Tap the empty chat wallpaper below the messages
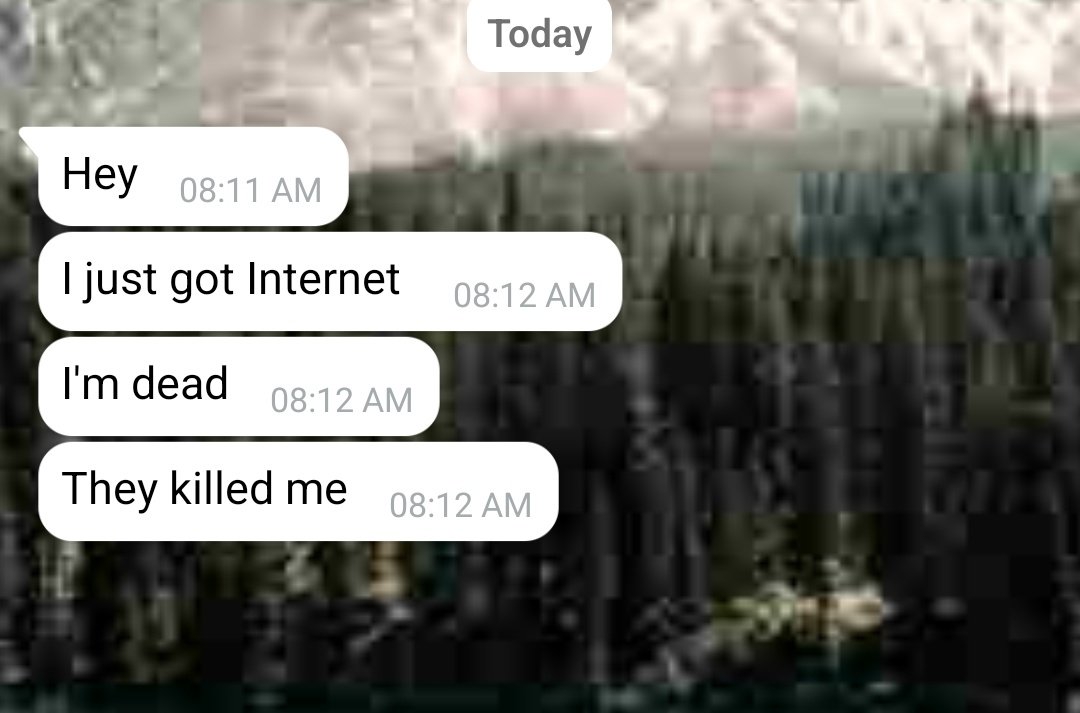Screen dimensions: 1080x713 (x=540, y=620)
